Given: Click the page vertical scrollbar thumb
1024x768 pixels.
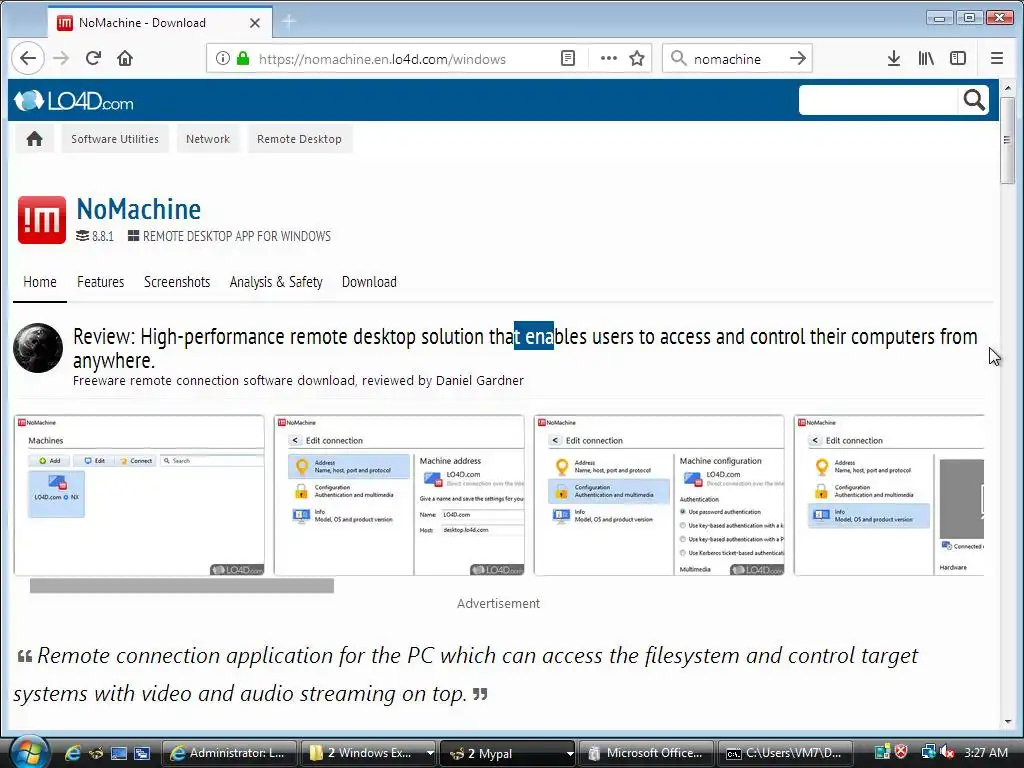Looking at the screenshot, I should (x=1008, y=140).
